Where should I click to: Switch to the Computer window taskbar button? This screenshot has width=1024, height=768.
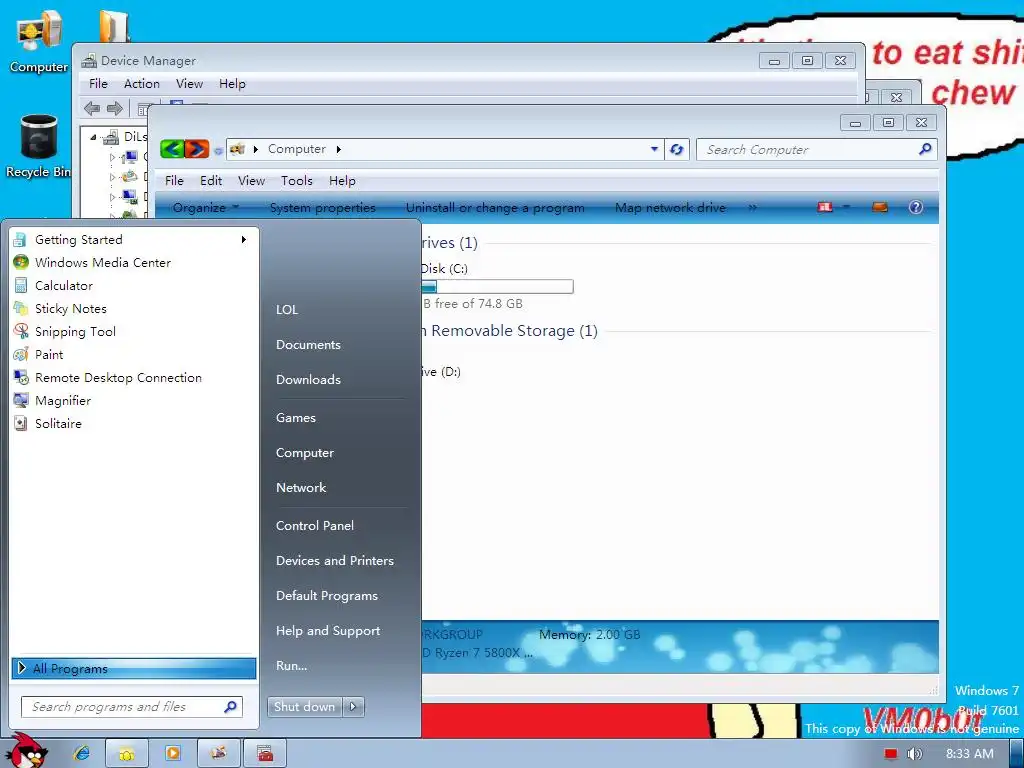click(219, 754)
